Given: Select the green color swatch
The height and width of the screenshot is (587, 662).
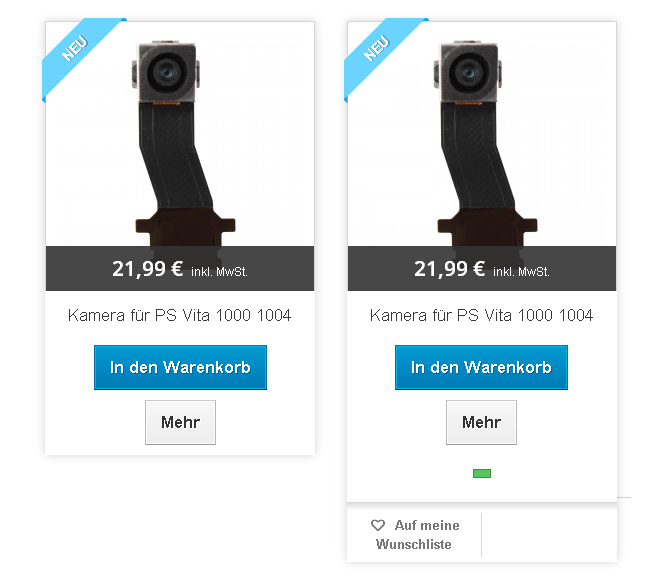Looking at the screenshot, I should pos(482,473).
